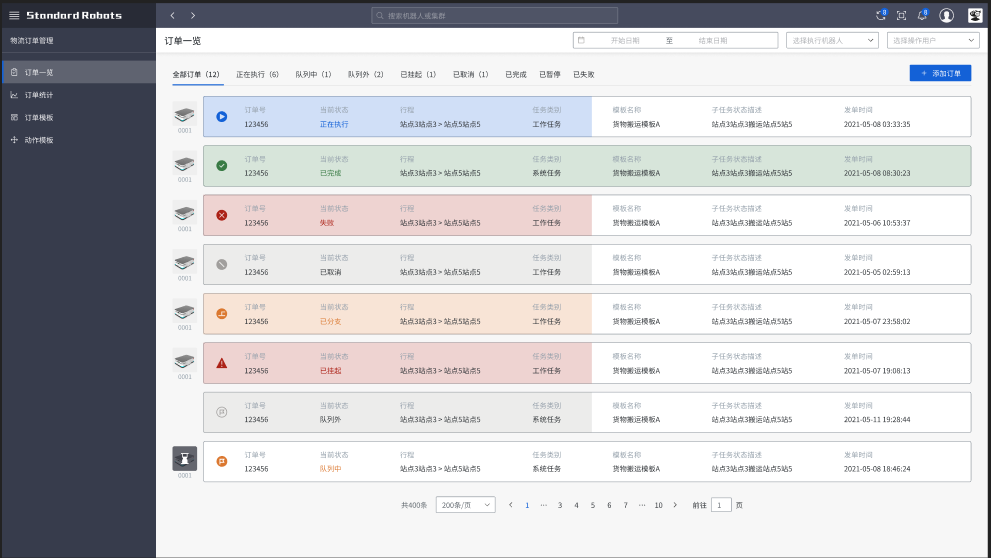Viewport: 991px width, 558px height.
Task: Toggle the hamburger menu beside Standard Robots
Action: 14,15
